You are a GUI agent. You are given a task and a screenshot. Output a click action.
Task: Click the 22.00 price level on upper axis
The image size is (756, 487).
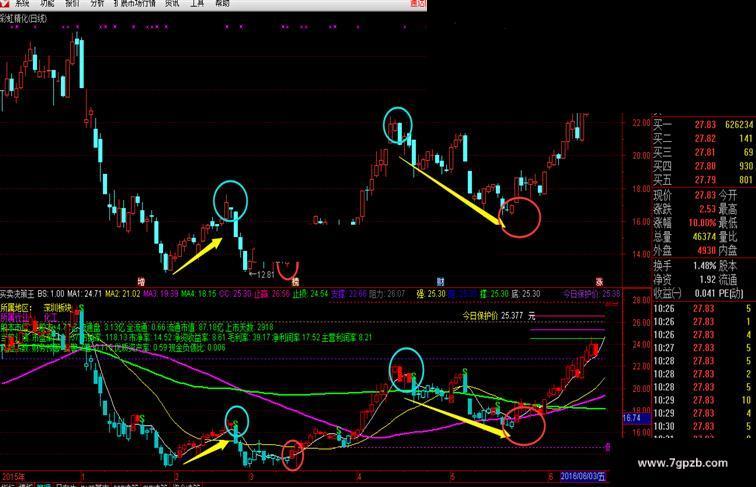click(641, 123)
